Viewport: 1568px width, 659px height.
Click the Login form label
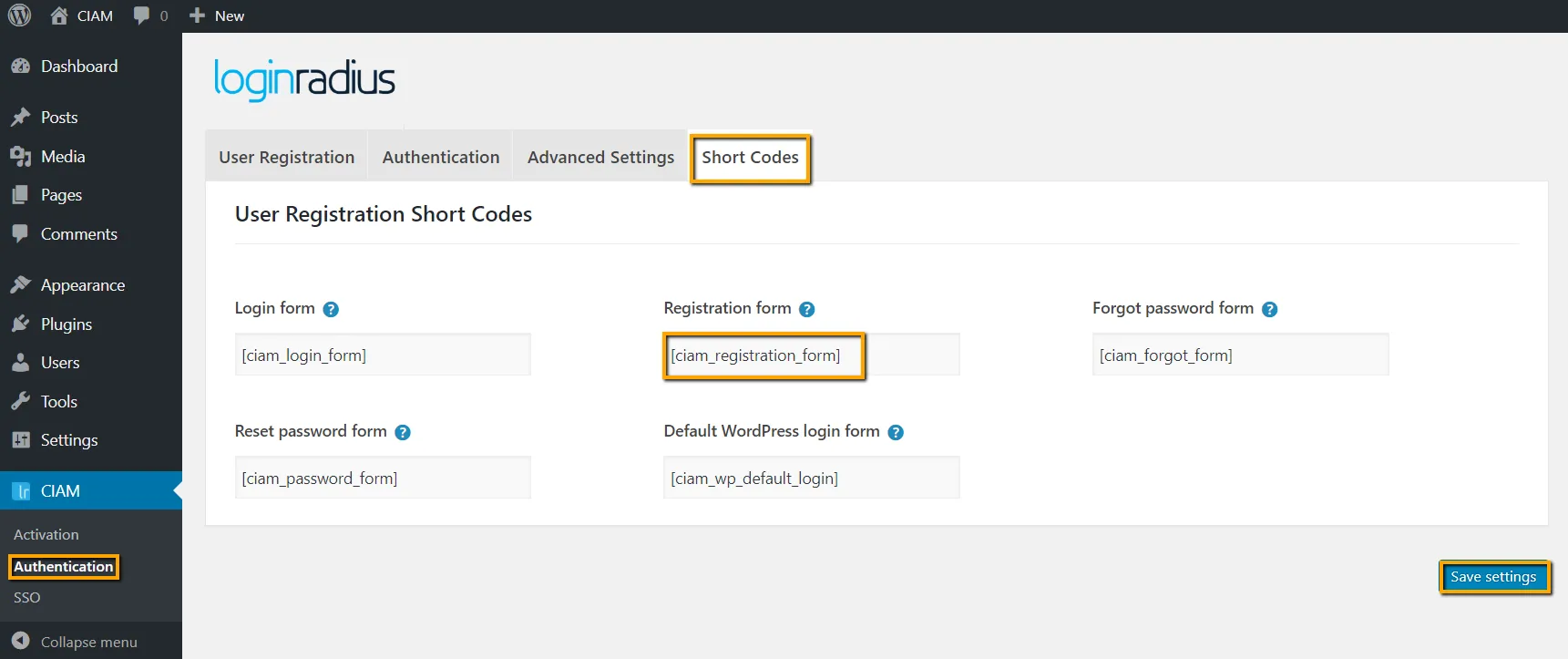275,308
